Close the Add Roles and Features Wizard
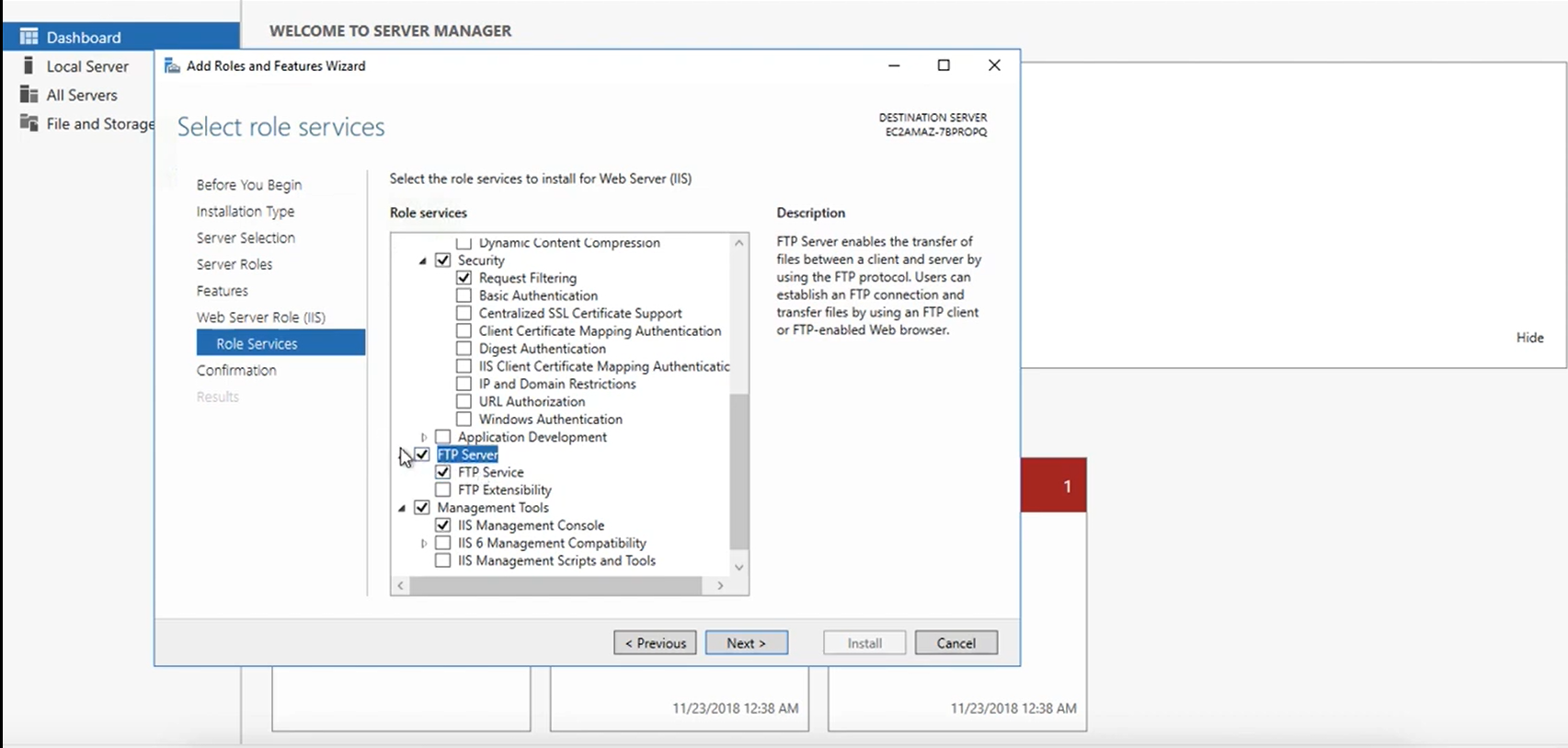The image size is (1568, 748). [x=994, y=65]
